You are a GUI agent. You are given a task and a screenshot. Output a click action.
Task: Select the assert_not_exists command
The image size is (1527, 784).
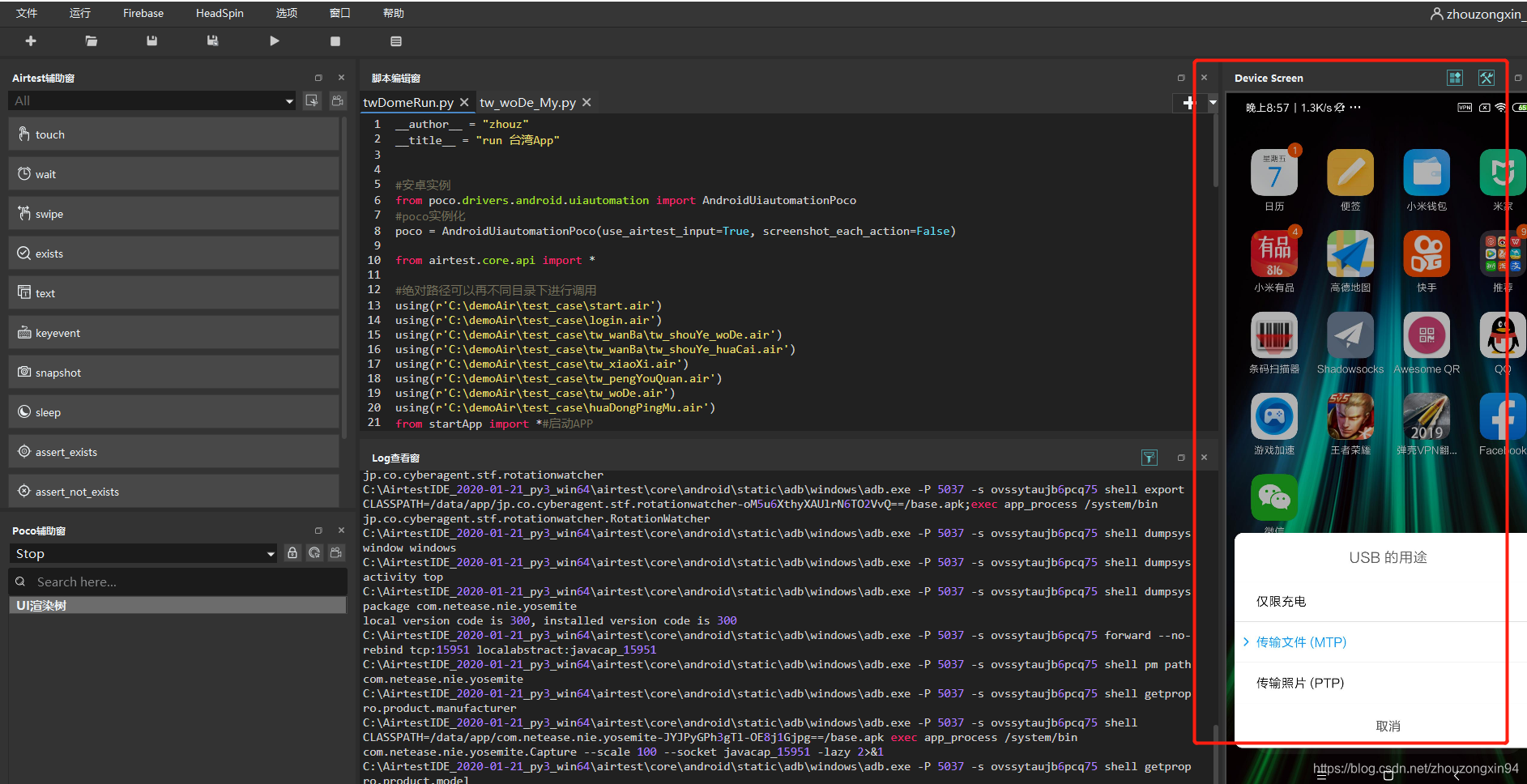(174, 492)
